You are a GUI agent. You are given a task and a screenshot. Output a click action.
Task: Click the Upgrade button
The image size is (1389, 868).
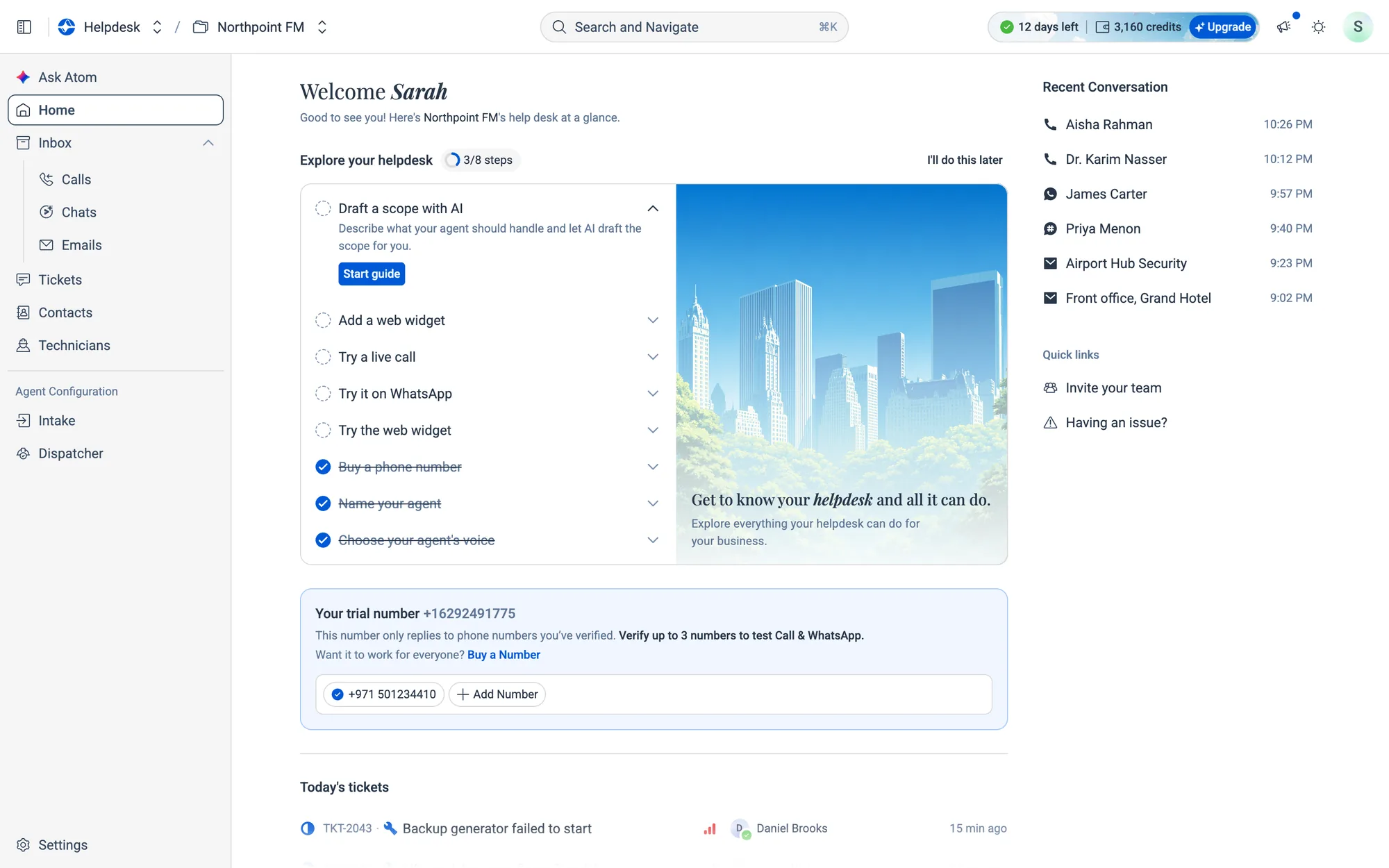coord(1223,27)
